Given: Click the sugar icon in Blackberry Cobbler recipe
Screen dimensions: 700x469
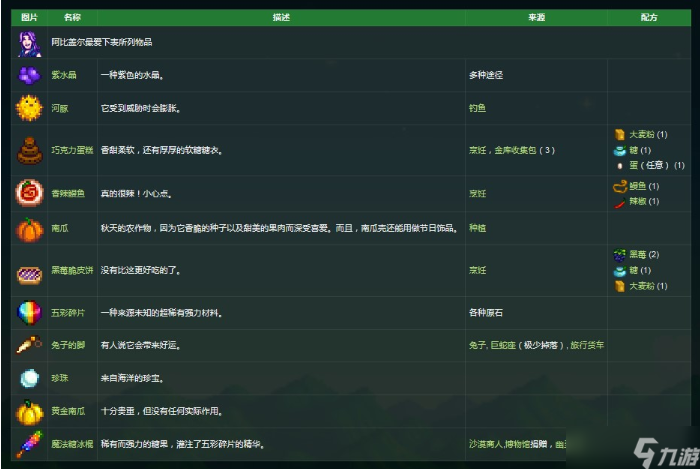Looking at the screenshot, I should [x=620, y=271].
